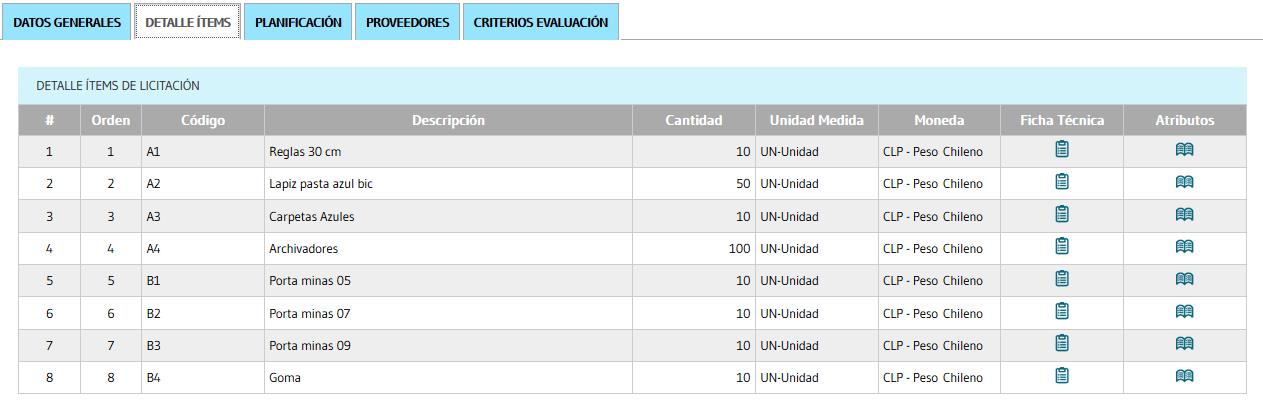
Task: Click Ficha Técnica clipboard for Archivadores
Action: 1062,247
